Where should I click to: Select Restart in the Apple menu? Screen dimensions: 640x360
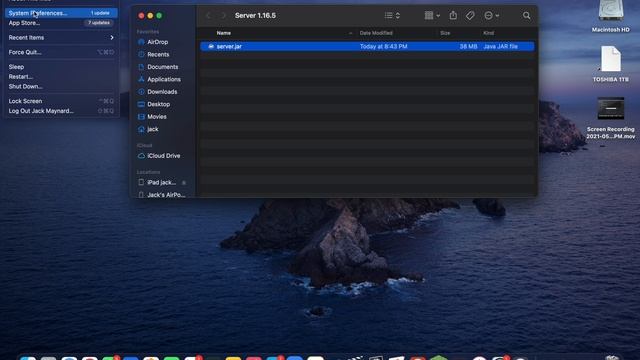[x=61, y=77]
